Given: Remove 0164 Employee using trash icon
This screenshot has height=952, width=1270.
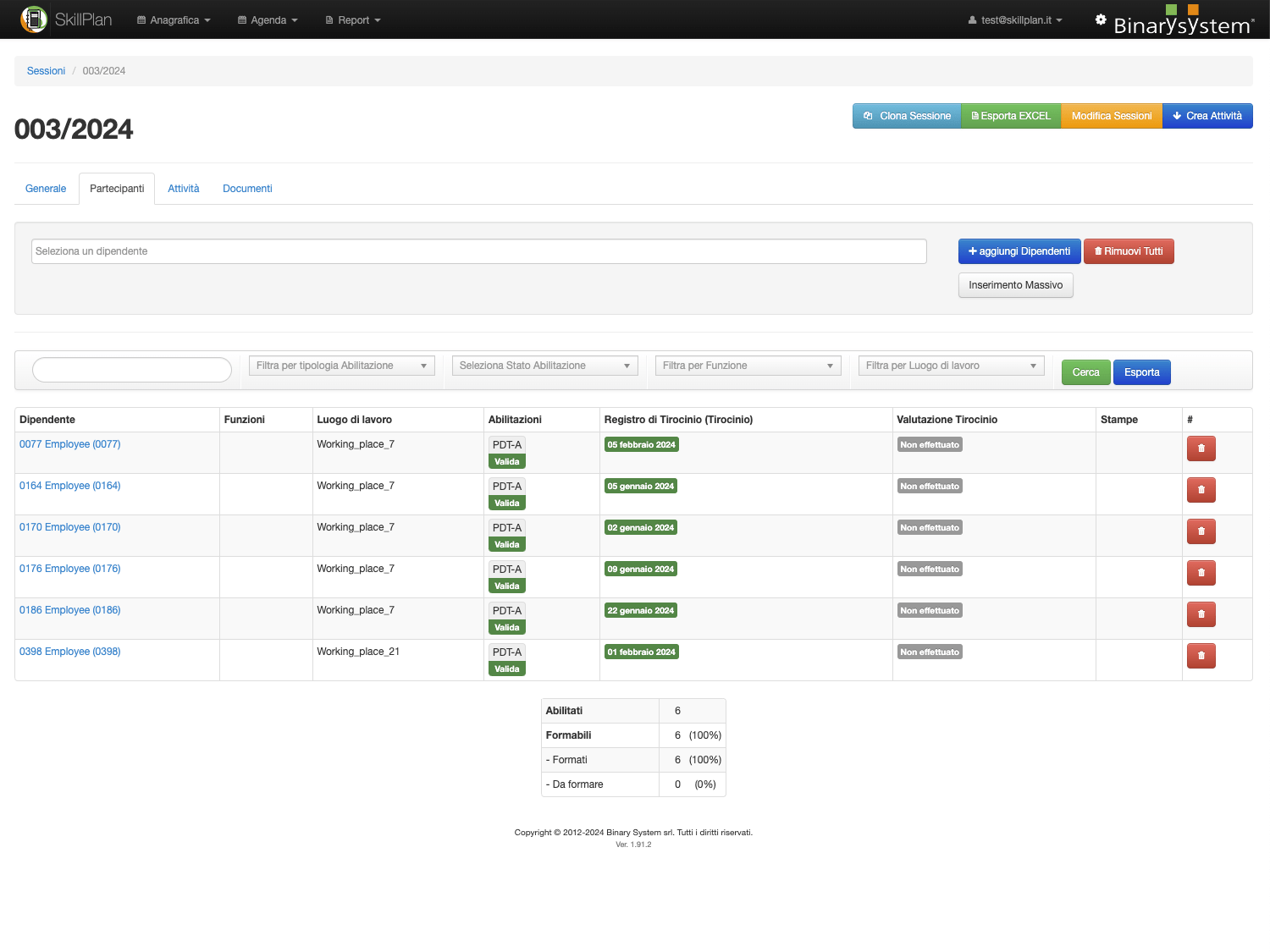Looking at the screenshot, I should [x=1201, y=490].
